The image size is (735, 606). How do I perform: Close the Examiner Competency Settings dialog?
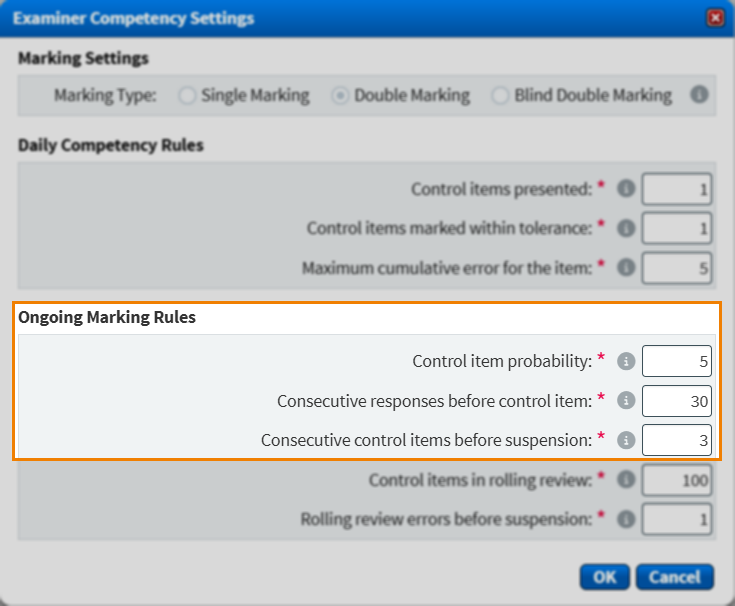tap(715, 18)
